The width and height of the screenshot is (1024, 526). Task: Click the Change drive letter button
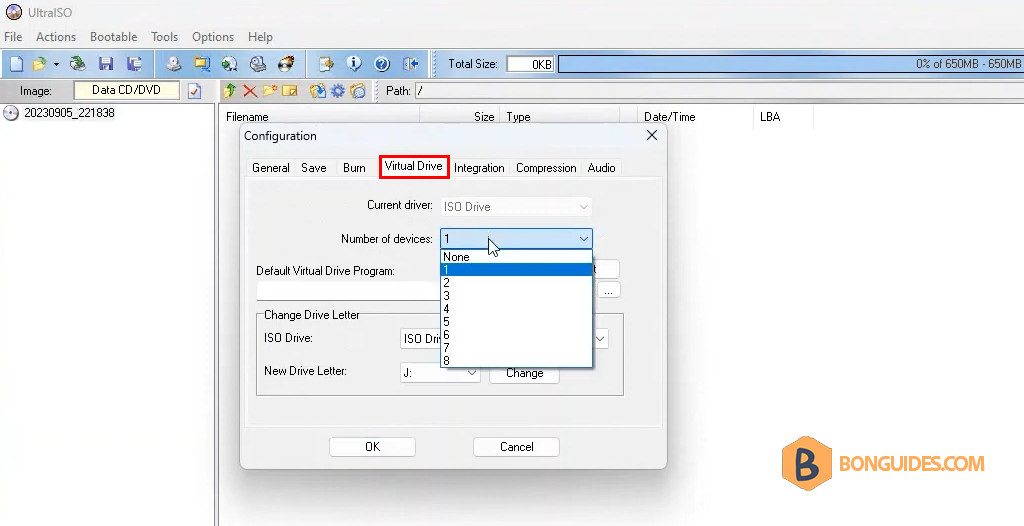point(524,373)
